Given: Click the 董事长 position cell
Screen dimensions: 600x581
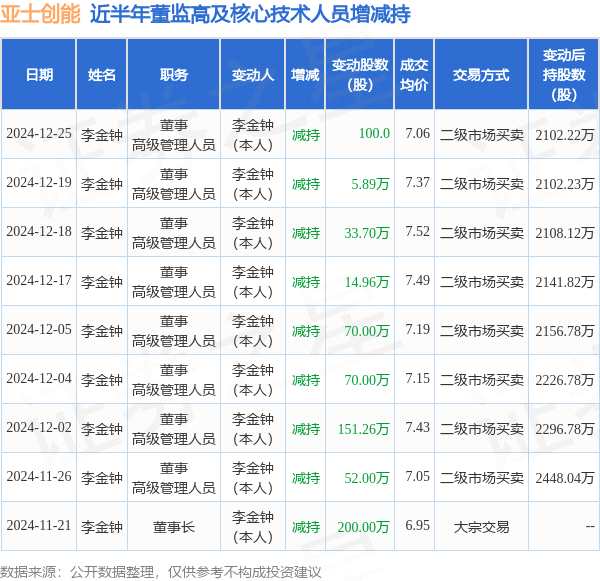Looking at the screenshot, I should point(174,527).
